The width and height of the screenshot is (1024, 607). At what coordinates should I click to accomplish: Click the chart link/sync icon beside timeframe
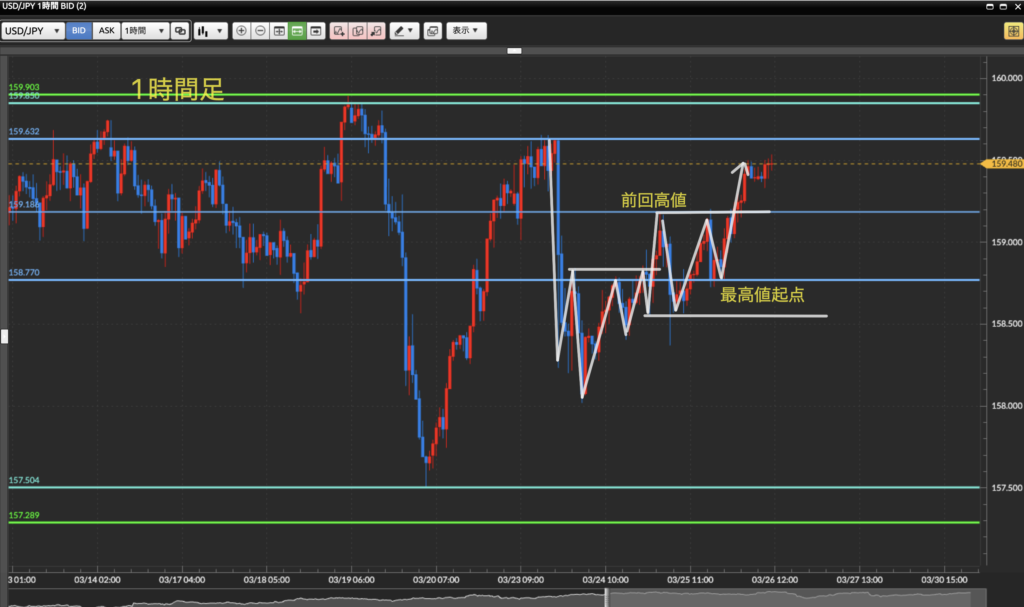tap(180, 31)
